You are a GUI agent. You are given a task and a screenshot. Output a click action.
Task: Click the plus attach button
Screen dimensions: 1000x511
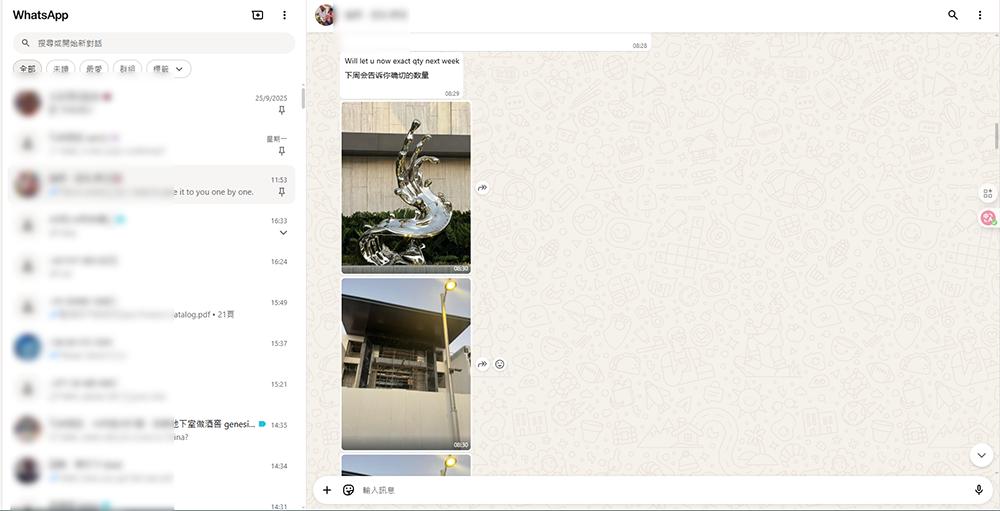pos(327,490)
